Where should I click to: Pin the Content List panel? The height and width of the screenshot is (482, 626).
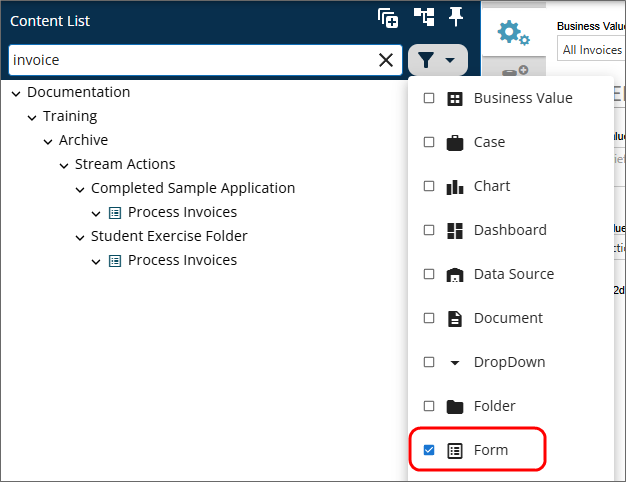(456, 17)
